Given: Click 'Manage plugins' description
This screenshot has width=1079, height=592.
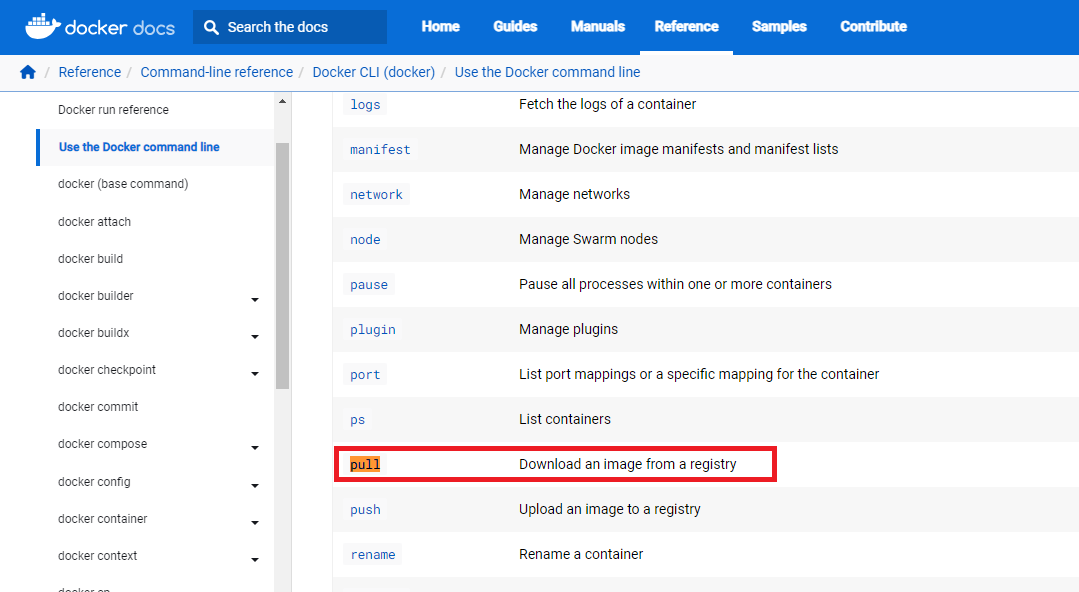Looking at the screenshot, I should (x=568, y=329).
